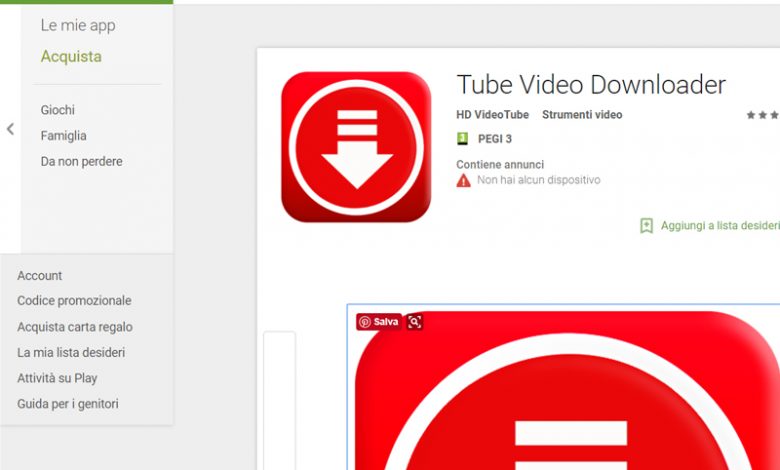Open La mia lista desideri link
The width and height of the screenshot is (780, 470).
[71, 353]
